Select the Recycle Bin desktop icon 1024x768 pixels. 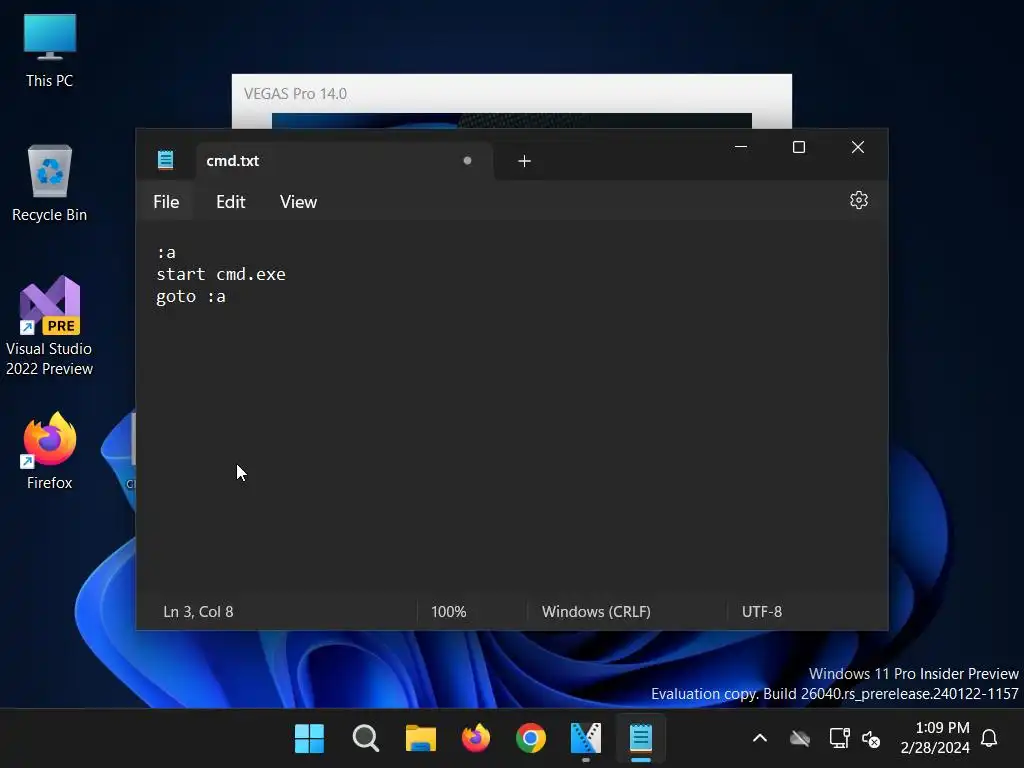coord(50,184)
